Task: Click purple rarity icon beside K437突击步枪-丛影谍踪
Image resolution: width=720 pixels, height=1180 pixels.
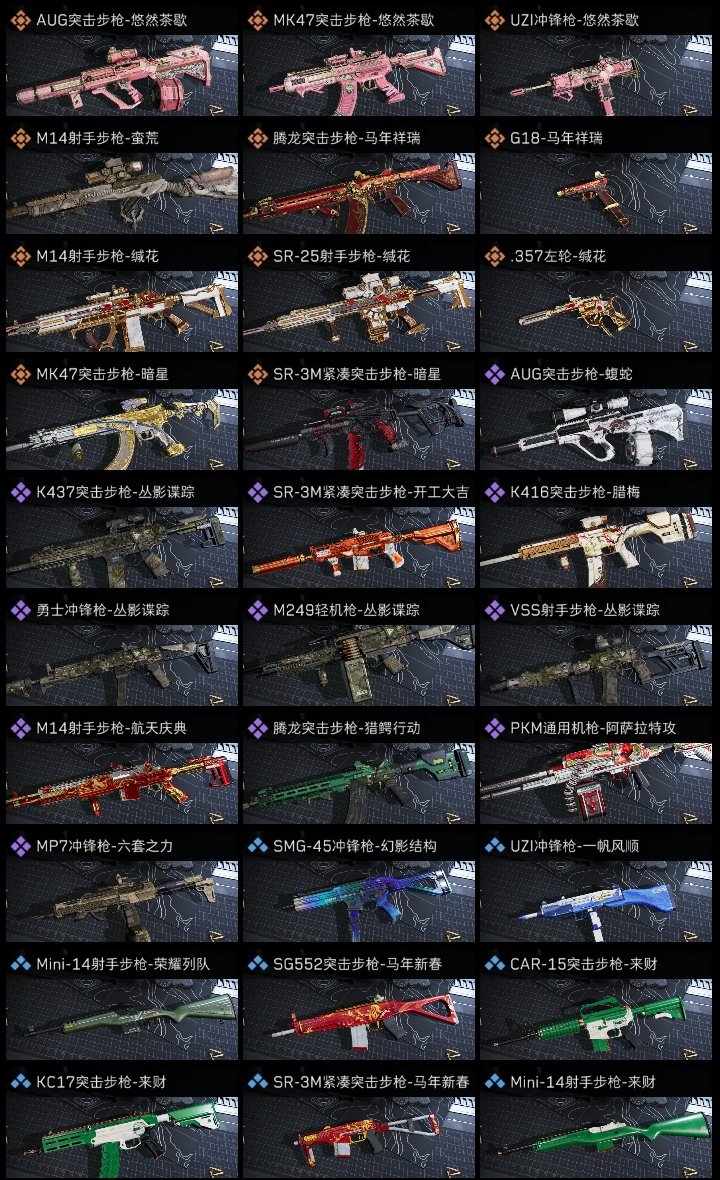Action: click(x=20, y=492)
